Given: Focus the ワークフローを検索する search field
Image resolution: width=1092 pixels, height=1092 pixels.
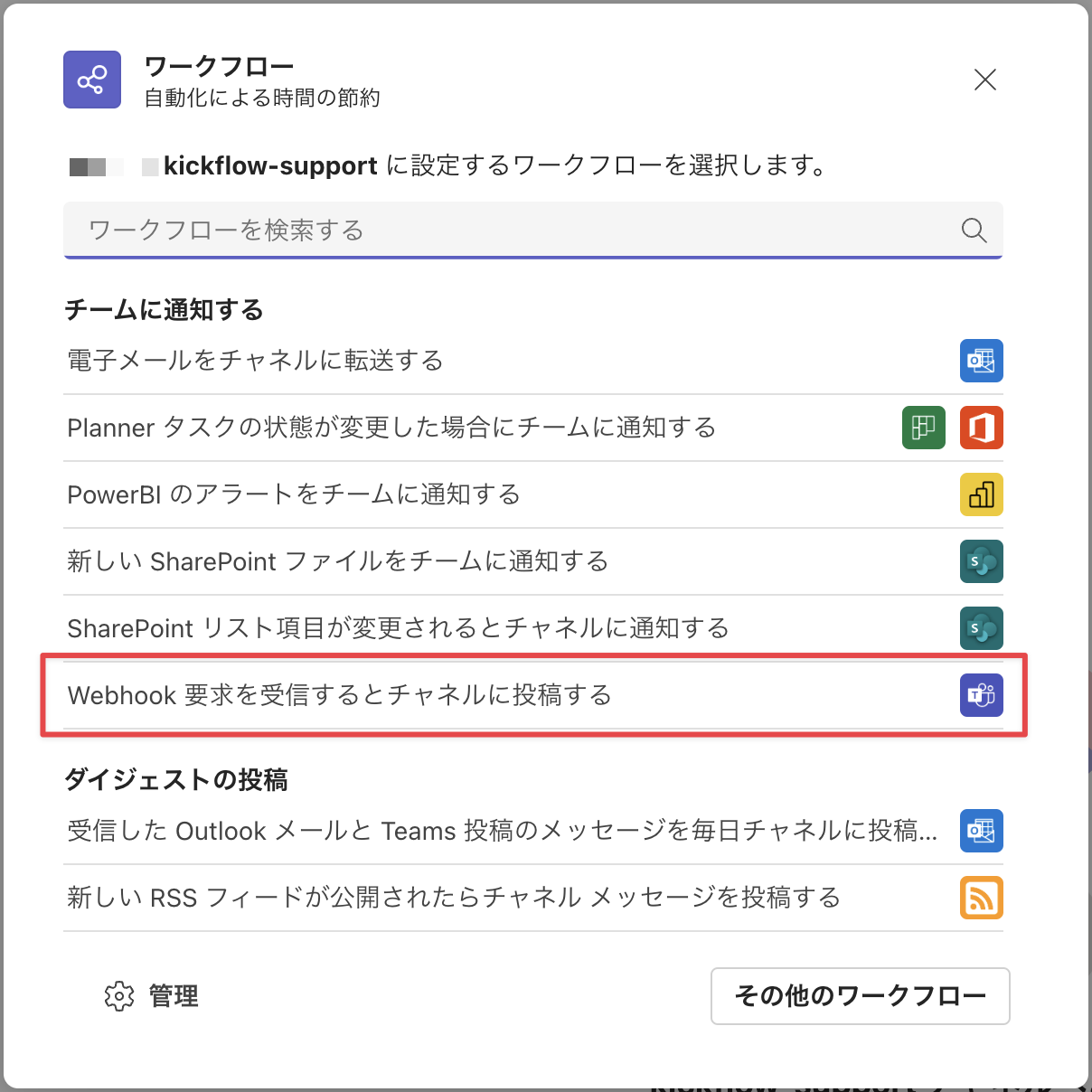Looking at the screenshot, I should click(533, 231).
